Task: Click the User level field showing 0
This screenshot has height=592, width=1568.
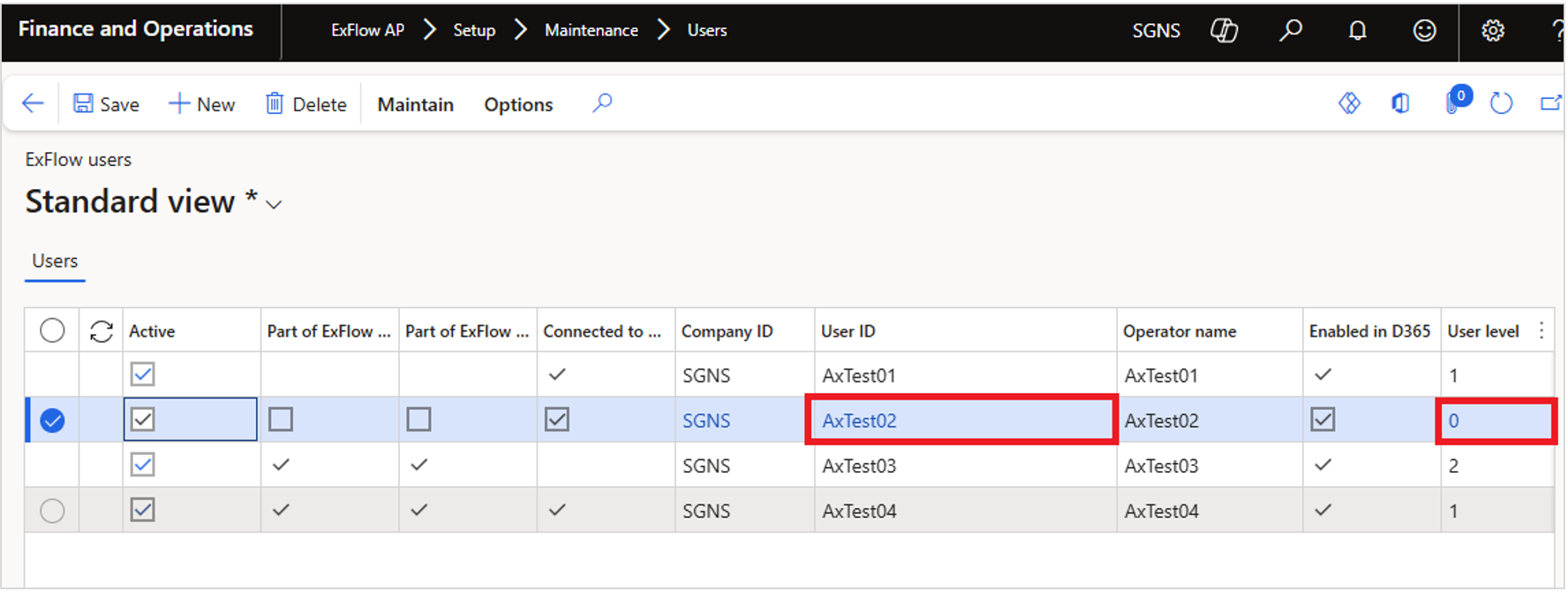Action: coord(1496,421)
